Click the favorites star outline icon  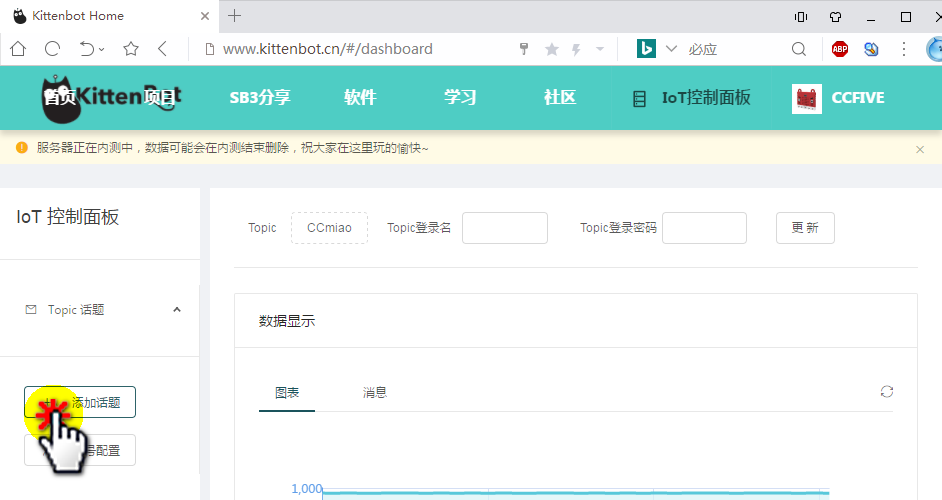pyautogui.click(x=131, y=49)
